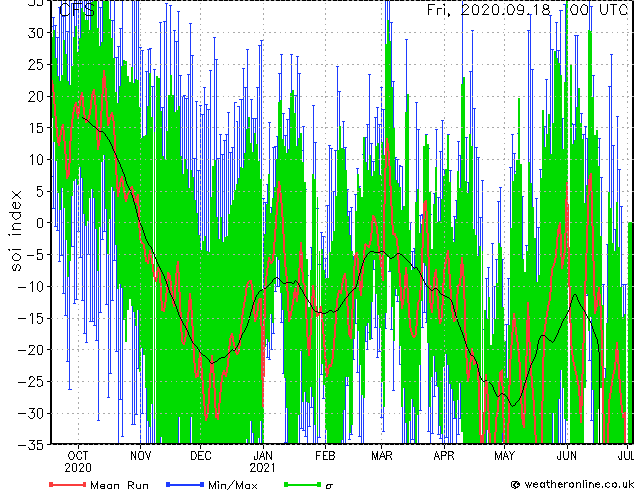Click the GFS model label at top left
The width and height of the screenshot is (634, 490).
(77, 10)
